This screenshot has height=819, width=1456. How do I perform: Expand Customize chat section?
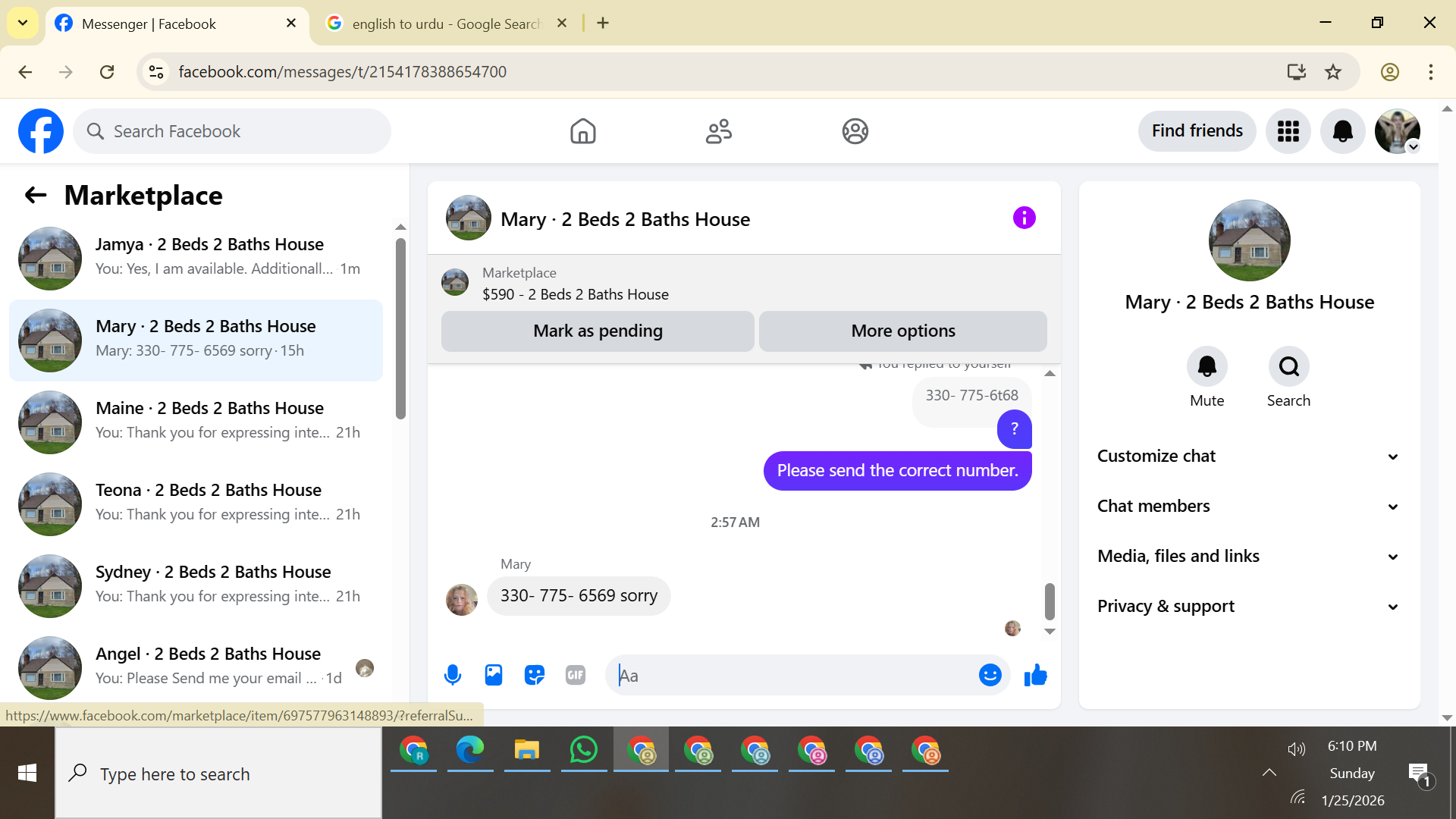pyautogui.click(x=1249, y=457)
